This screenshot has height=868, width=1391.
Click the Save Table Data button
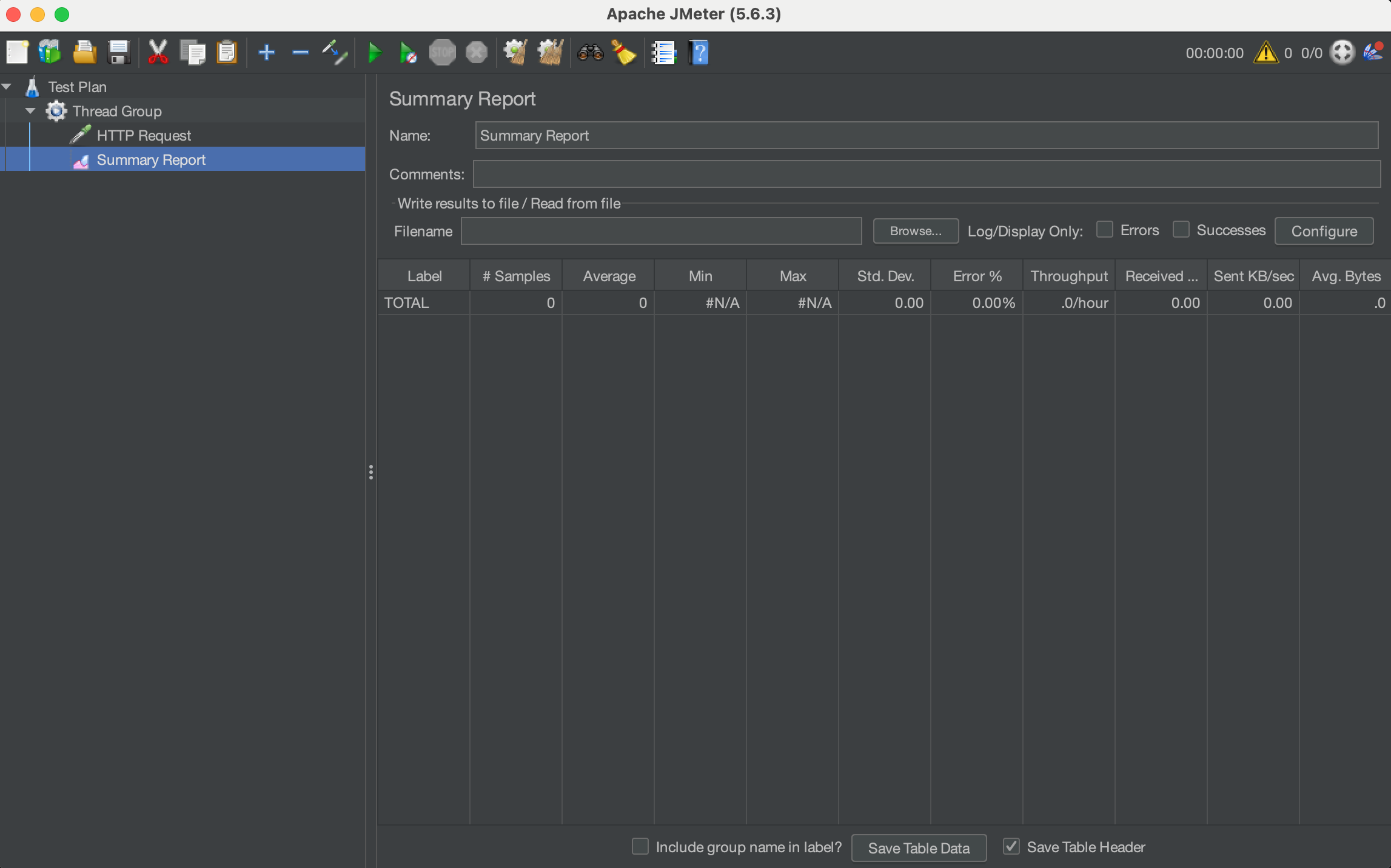click(x=919, y=848)
